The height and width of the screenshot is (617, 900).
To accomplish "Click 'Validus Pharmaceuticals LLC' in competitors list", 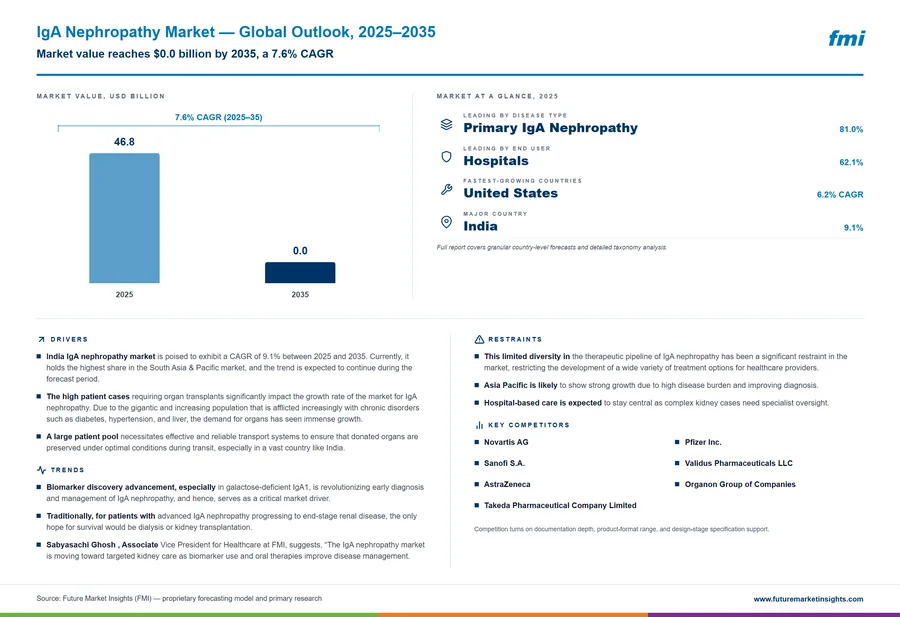I will pyautogui.click(x=738, y=463).
